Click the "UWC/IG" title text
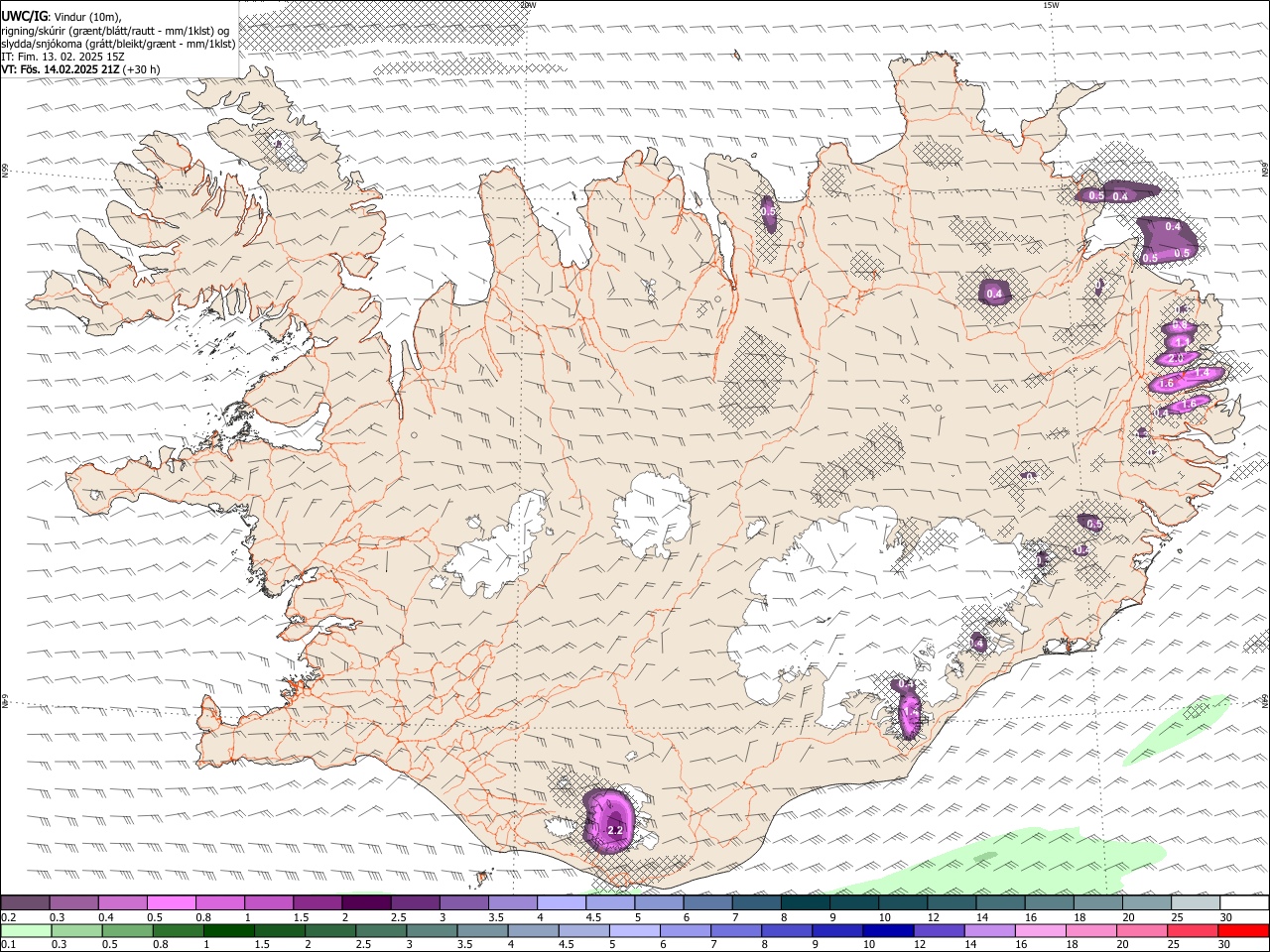This screenshot has width=1270, height=952. tap(23, 16)
